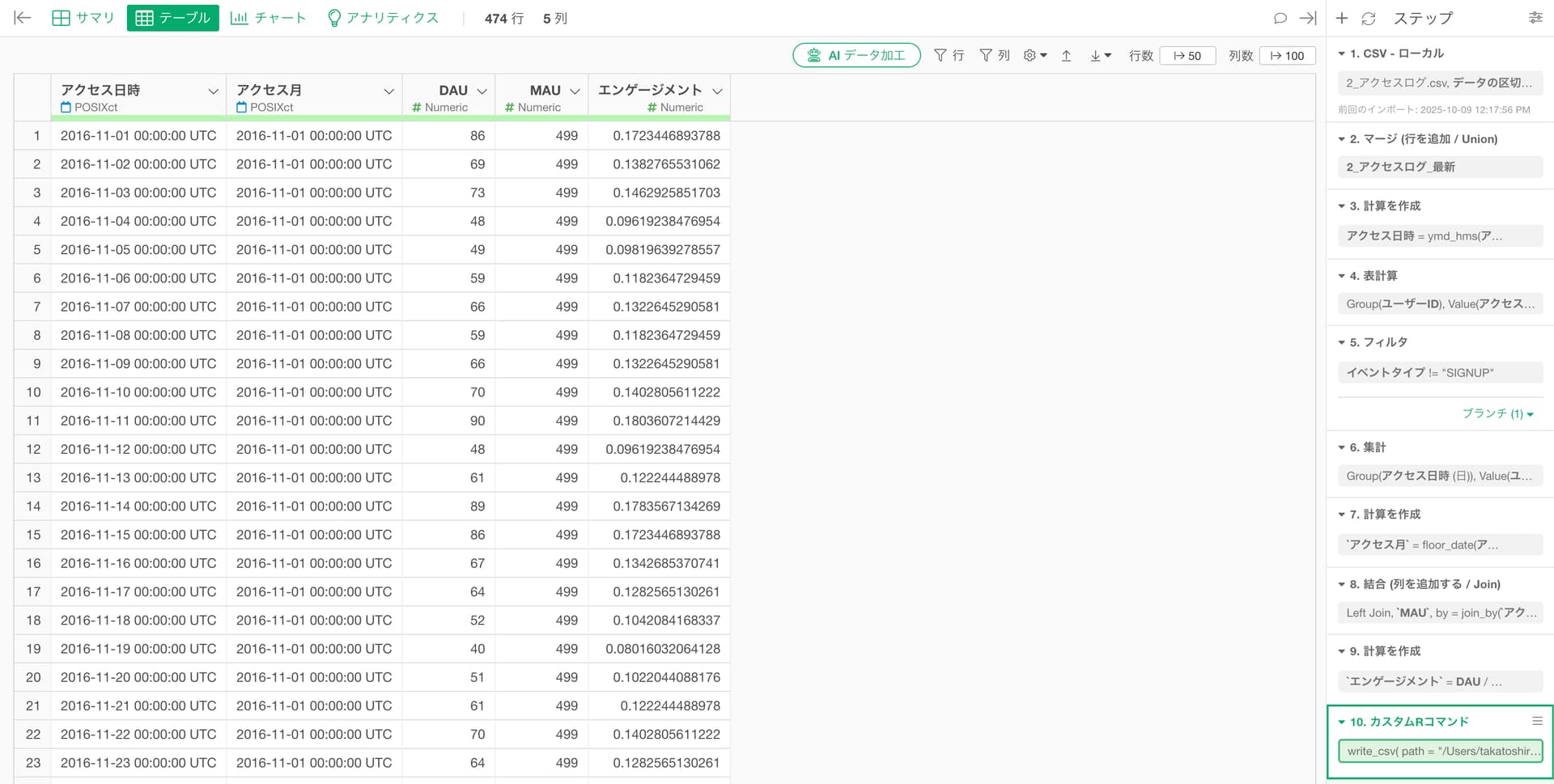Switch to the サマリ tab
Viewport: 1554px width, 784px height.
[x=83, y=18]
